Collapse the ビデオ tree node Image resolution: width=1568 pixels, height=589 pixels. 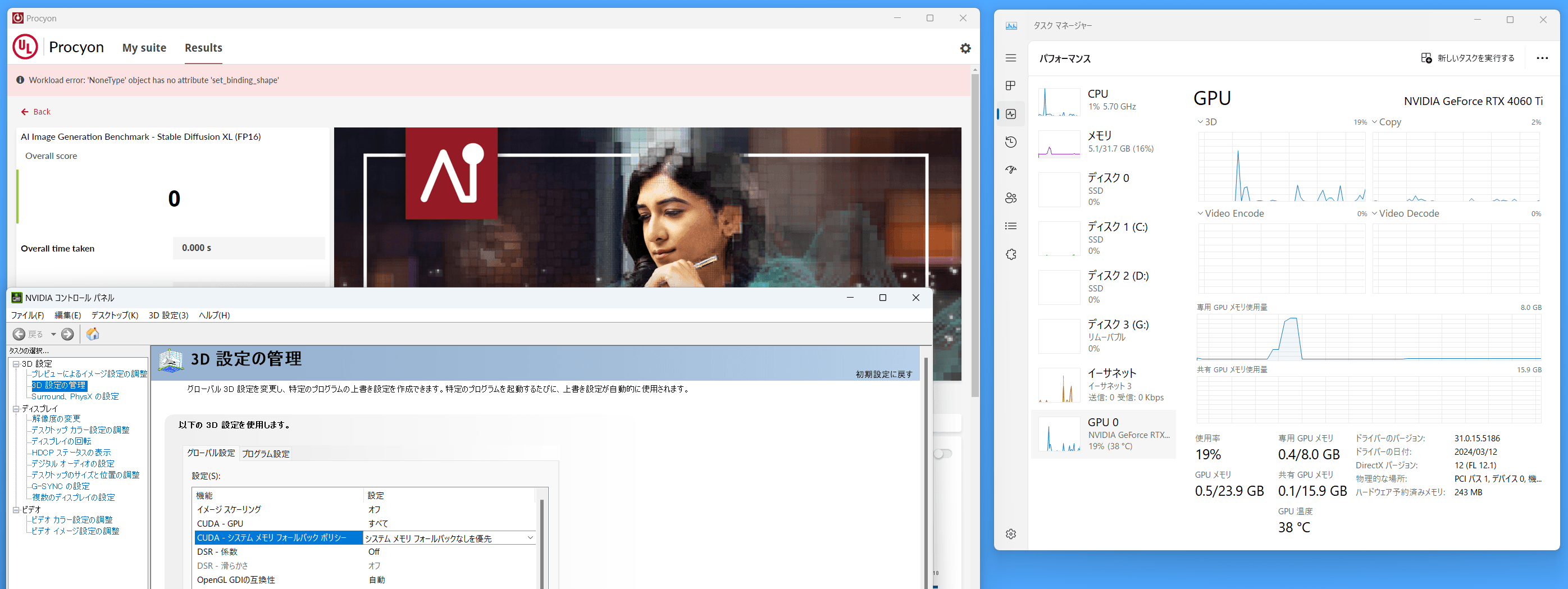(x=16, y=510)
